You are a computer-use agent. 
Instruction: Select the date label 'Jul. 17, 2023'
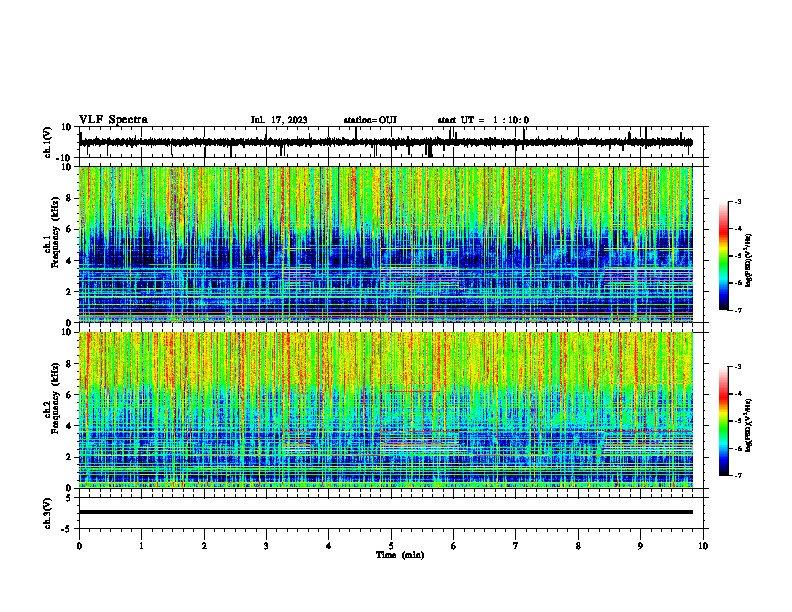279,120
